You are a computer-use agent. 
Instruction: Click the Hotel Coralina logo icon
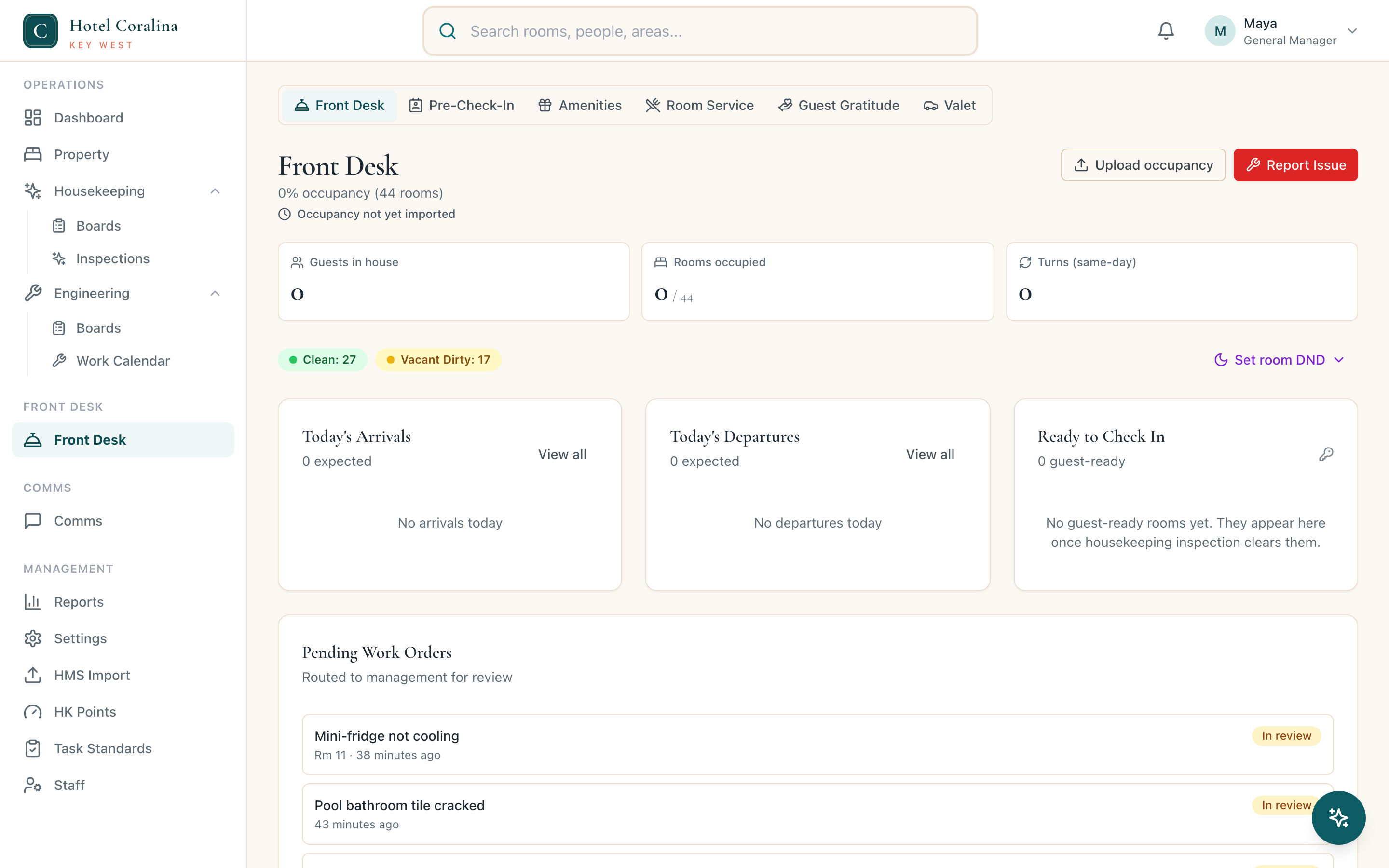click(40, 31)
